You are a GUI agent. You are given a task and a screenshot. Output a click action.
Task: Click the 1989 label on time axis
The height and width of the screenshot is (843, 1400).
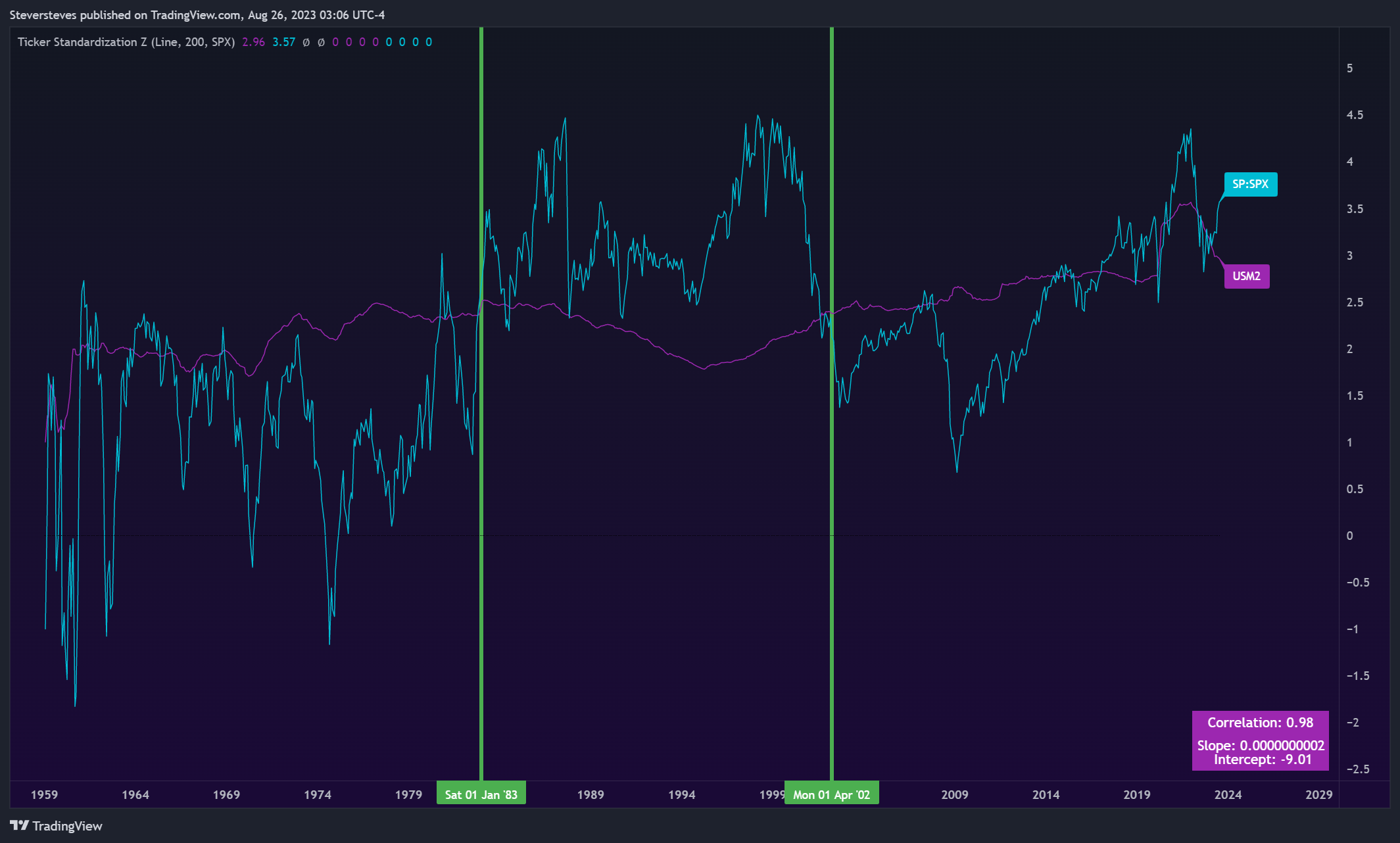pyautogui.click(x=591, y=794)
